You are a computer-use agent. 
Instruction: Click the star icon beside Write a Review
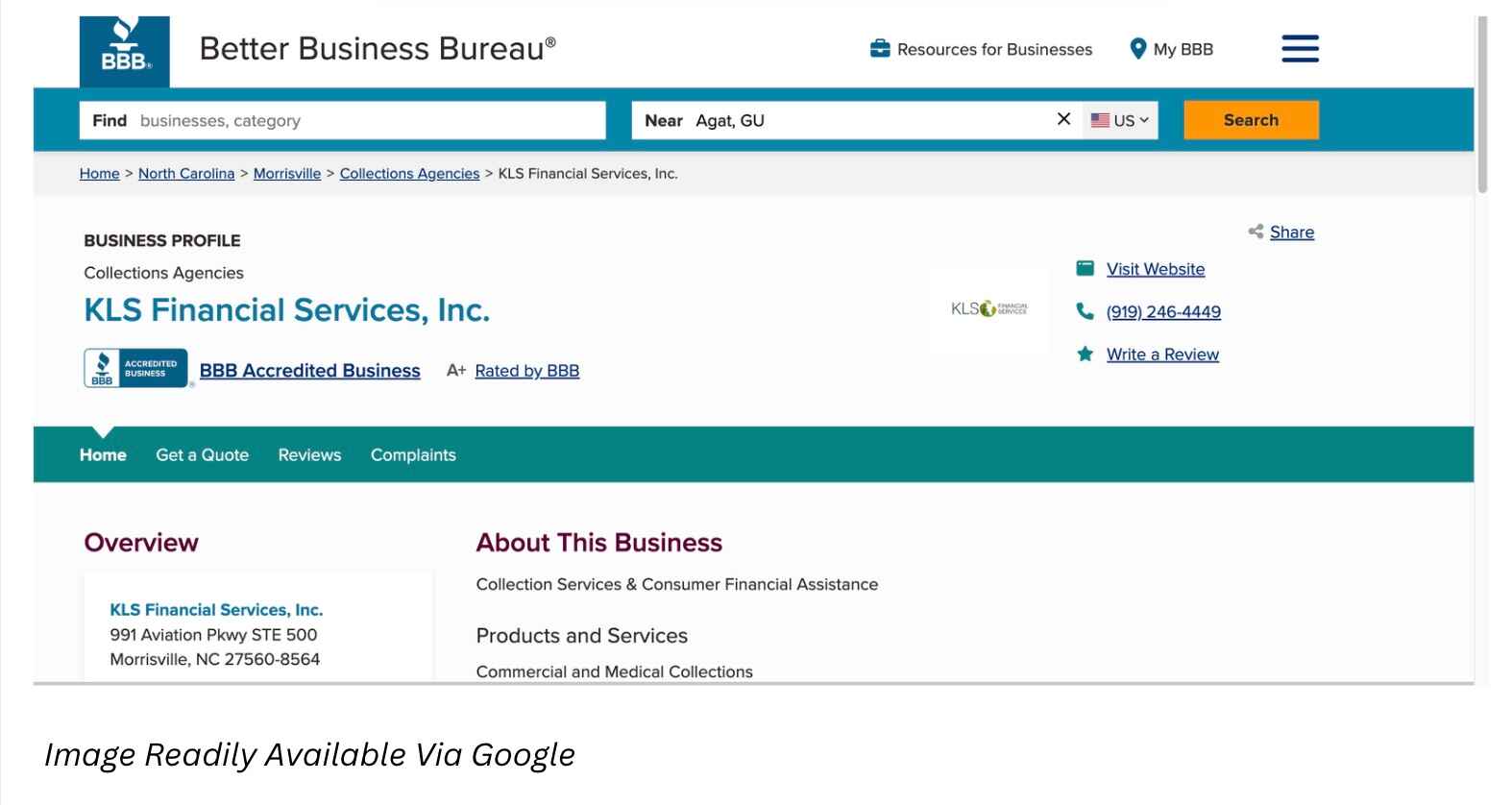click(x=1085, y=354)
